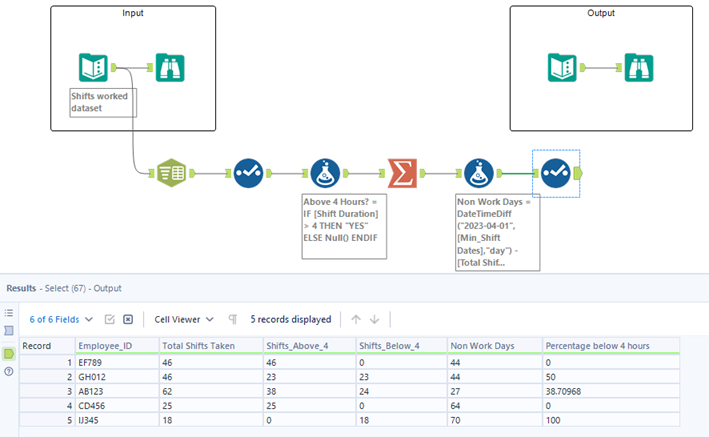The width and height of the screenshot is (709, 437).
Task: Click the Non Work Days column header
Action: (x=482, y=346)
